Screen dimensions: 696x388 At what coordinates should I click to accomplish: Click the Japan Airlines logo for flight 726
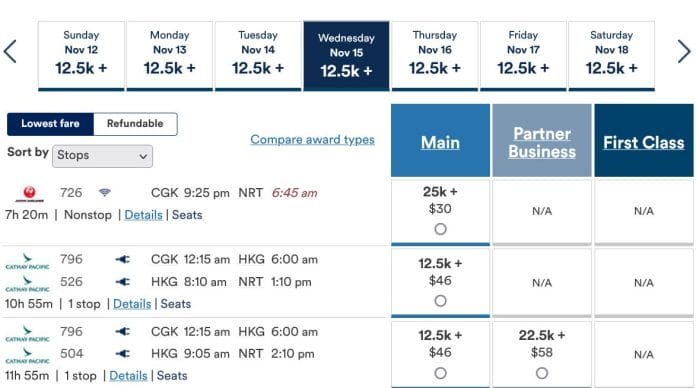tap(29, 194)
